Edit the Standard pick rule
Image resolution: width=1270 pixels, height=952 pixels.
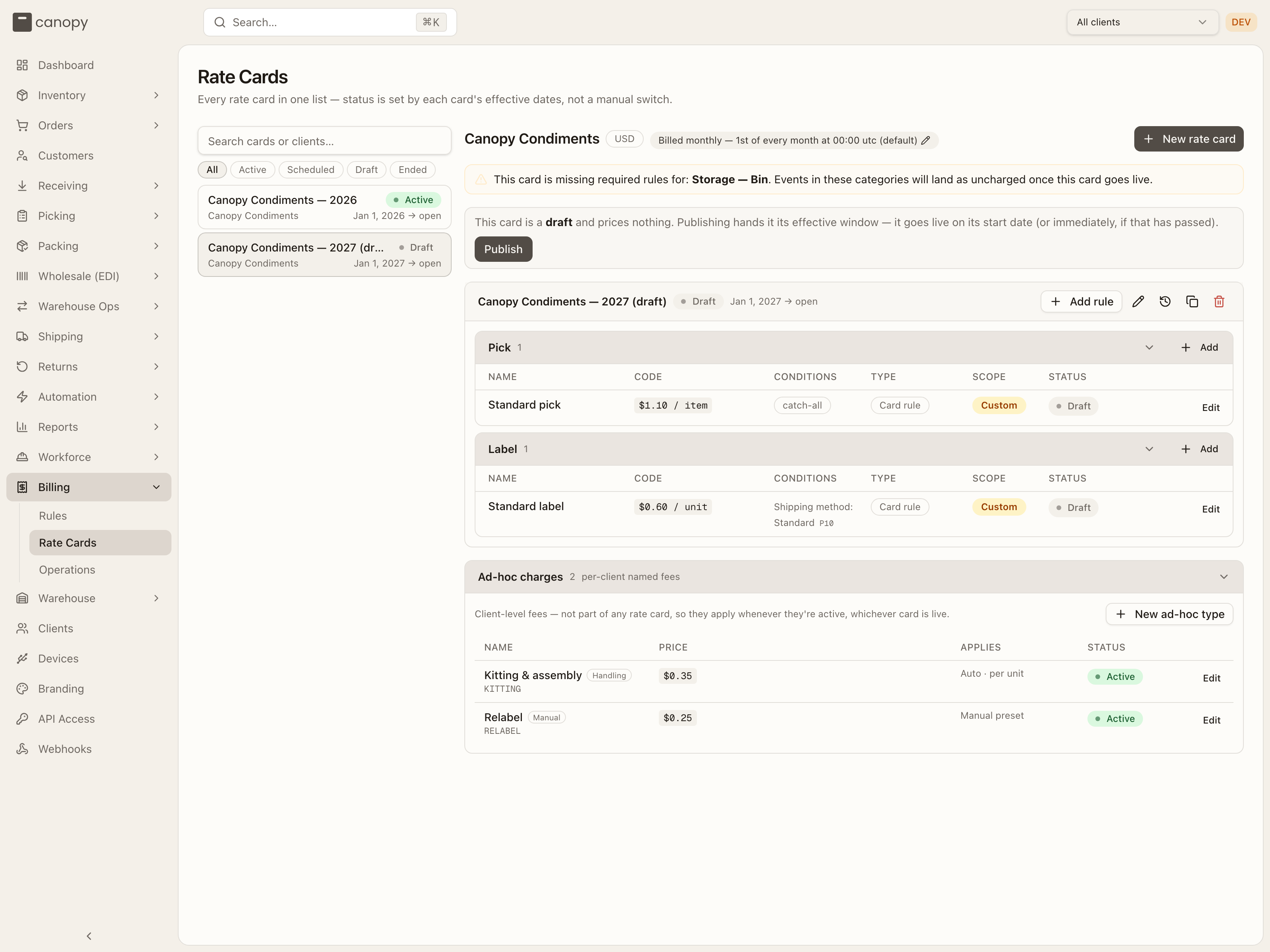[1211, 407]
